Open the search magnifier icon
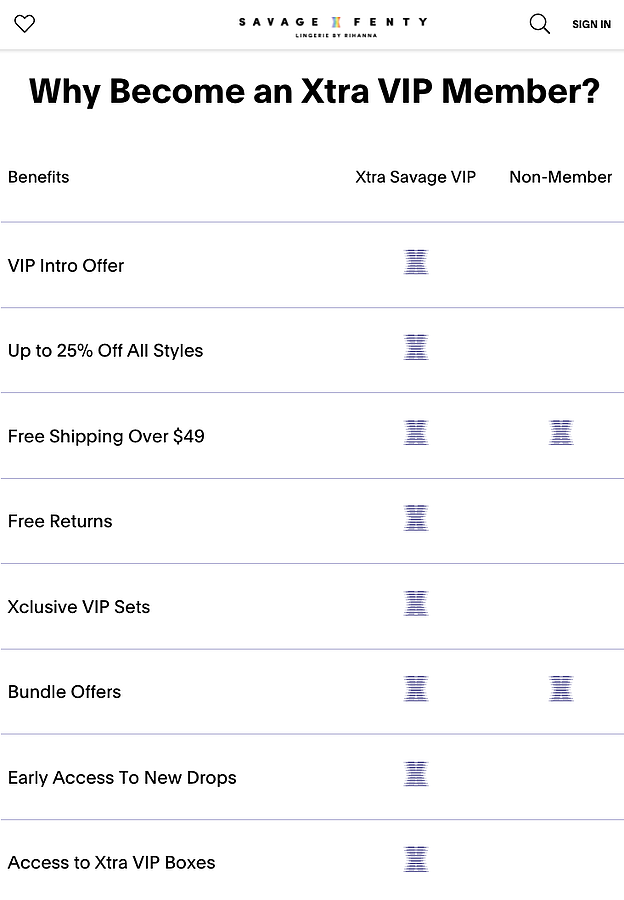The image size is (624, 900). coord(539,23)
